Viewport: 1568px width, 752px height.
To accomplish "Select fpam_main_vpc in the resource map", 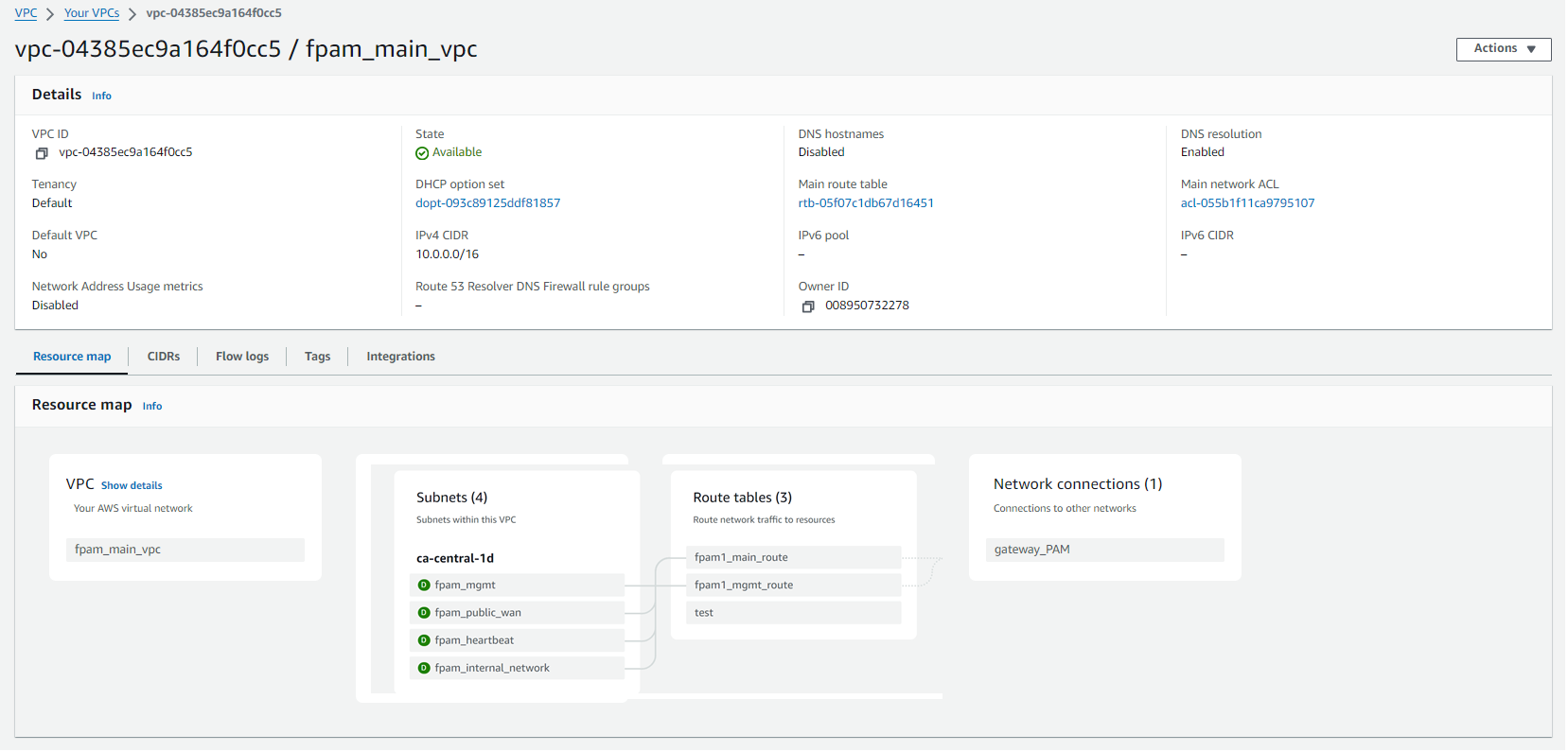I will tap(185, 550).
